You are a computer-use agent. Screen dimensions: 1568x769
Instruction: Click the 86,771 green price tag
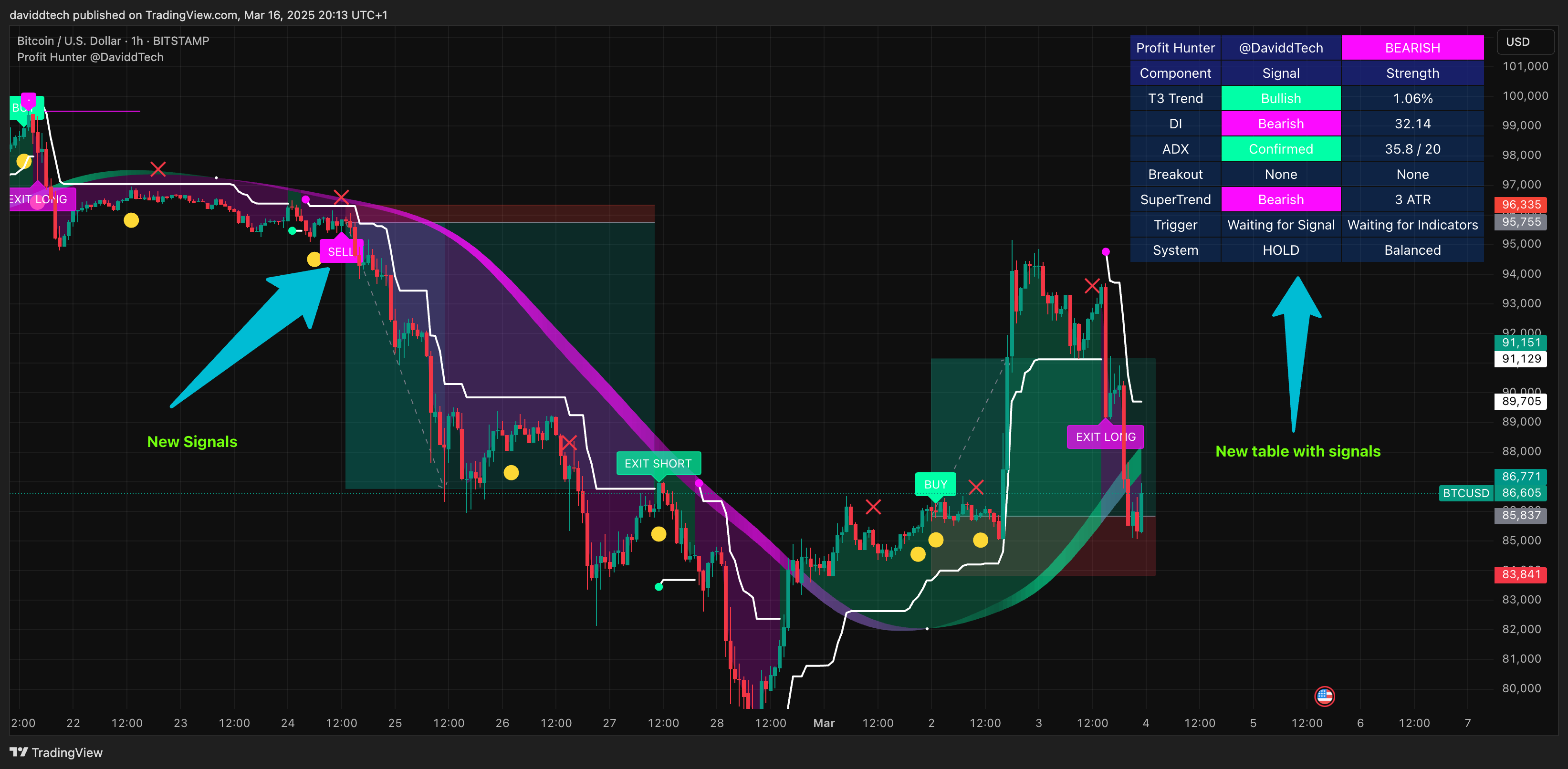tap(1521, 477)
